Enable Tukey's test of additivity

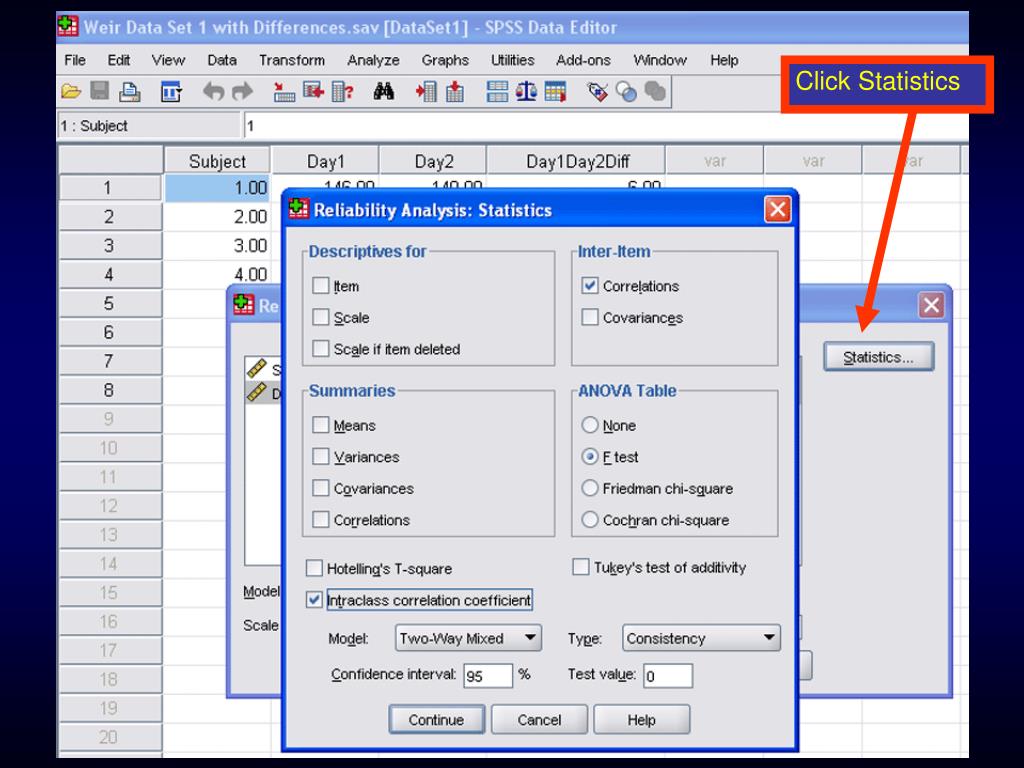(x=581, y=566)
